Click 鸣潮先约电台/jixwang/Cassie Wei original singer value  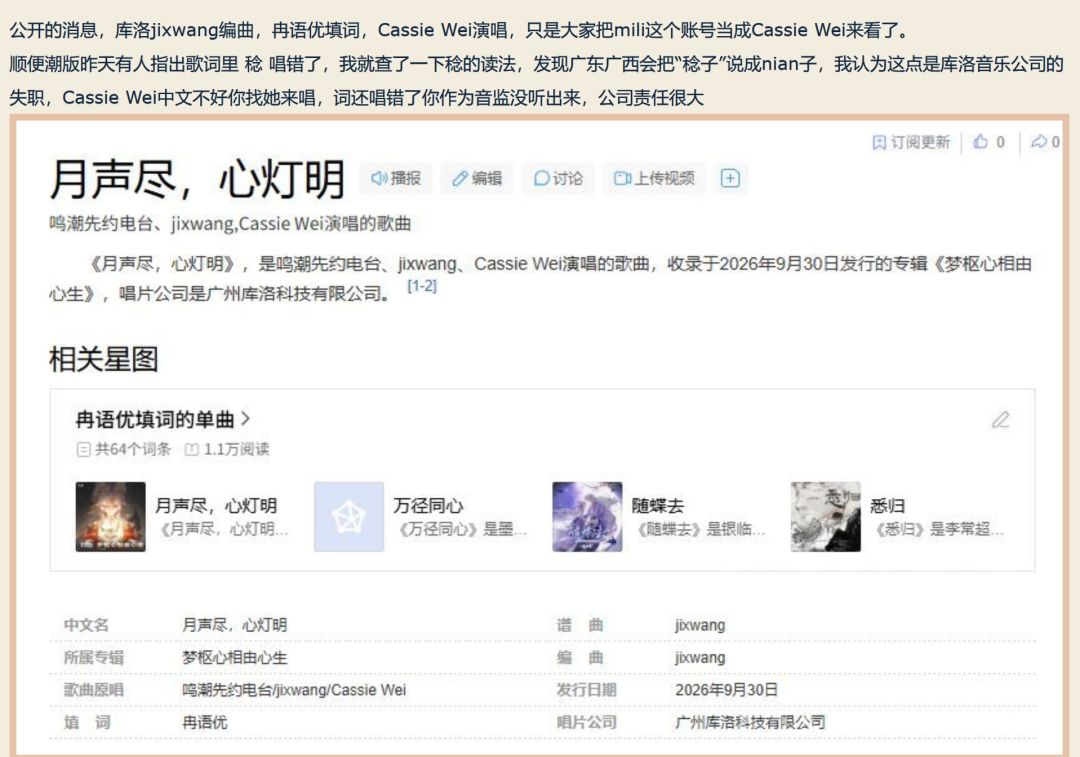pyautogui.click(x=294, y=689)
